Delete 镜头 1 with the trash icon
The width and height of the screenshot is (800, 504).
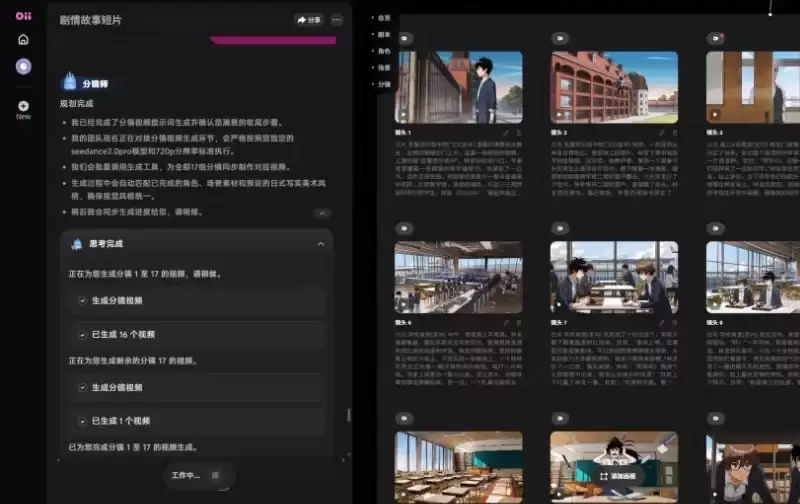click(519, 133)
